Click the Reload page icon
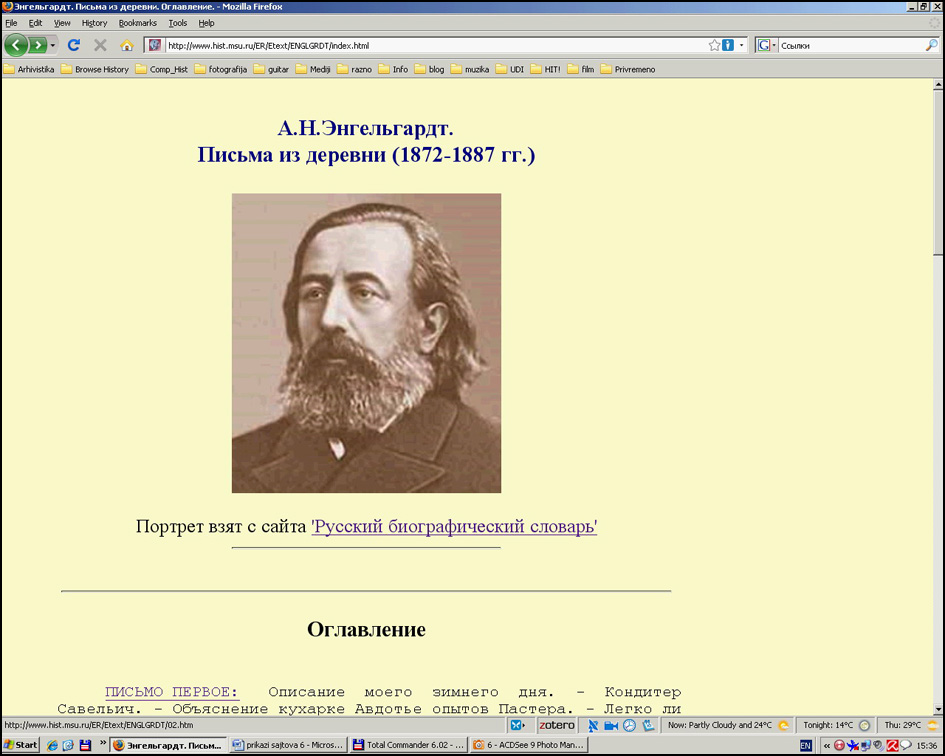 click(x=73, y=45)
